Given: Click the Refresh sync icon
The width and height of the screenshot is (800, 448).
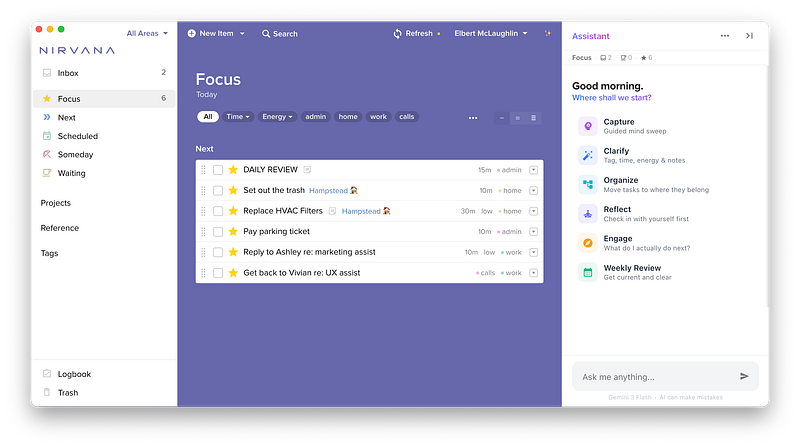Looking at the screenshot, I should (398, 33).
